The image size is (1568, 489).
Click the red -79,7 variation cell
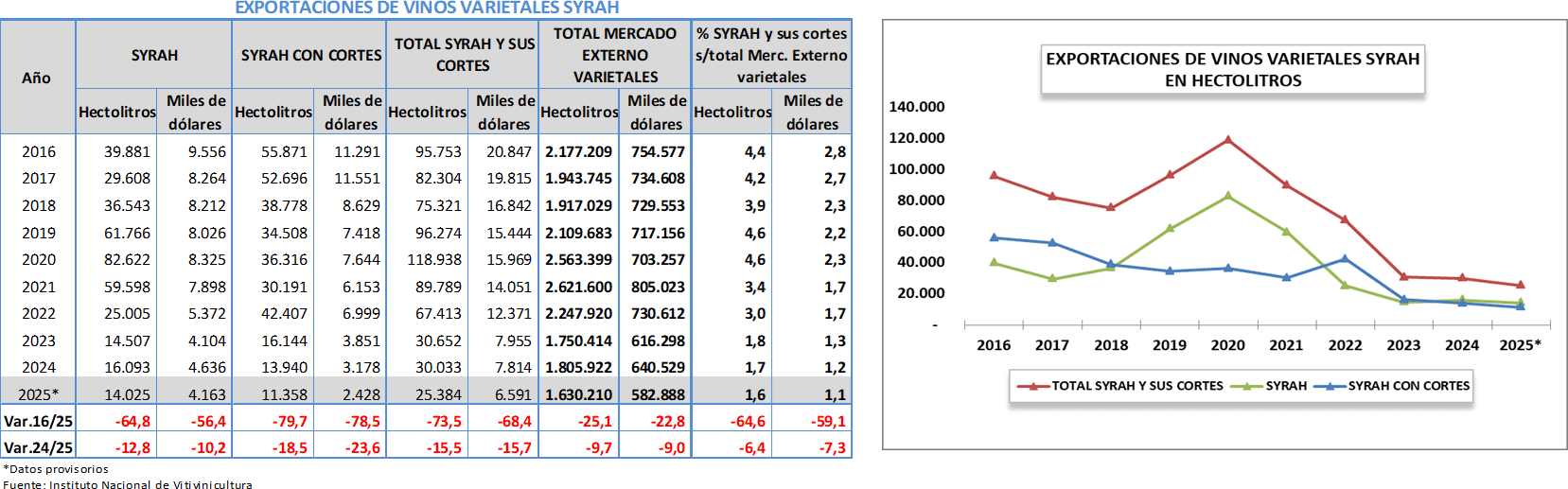click(289, 421)
